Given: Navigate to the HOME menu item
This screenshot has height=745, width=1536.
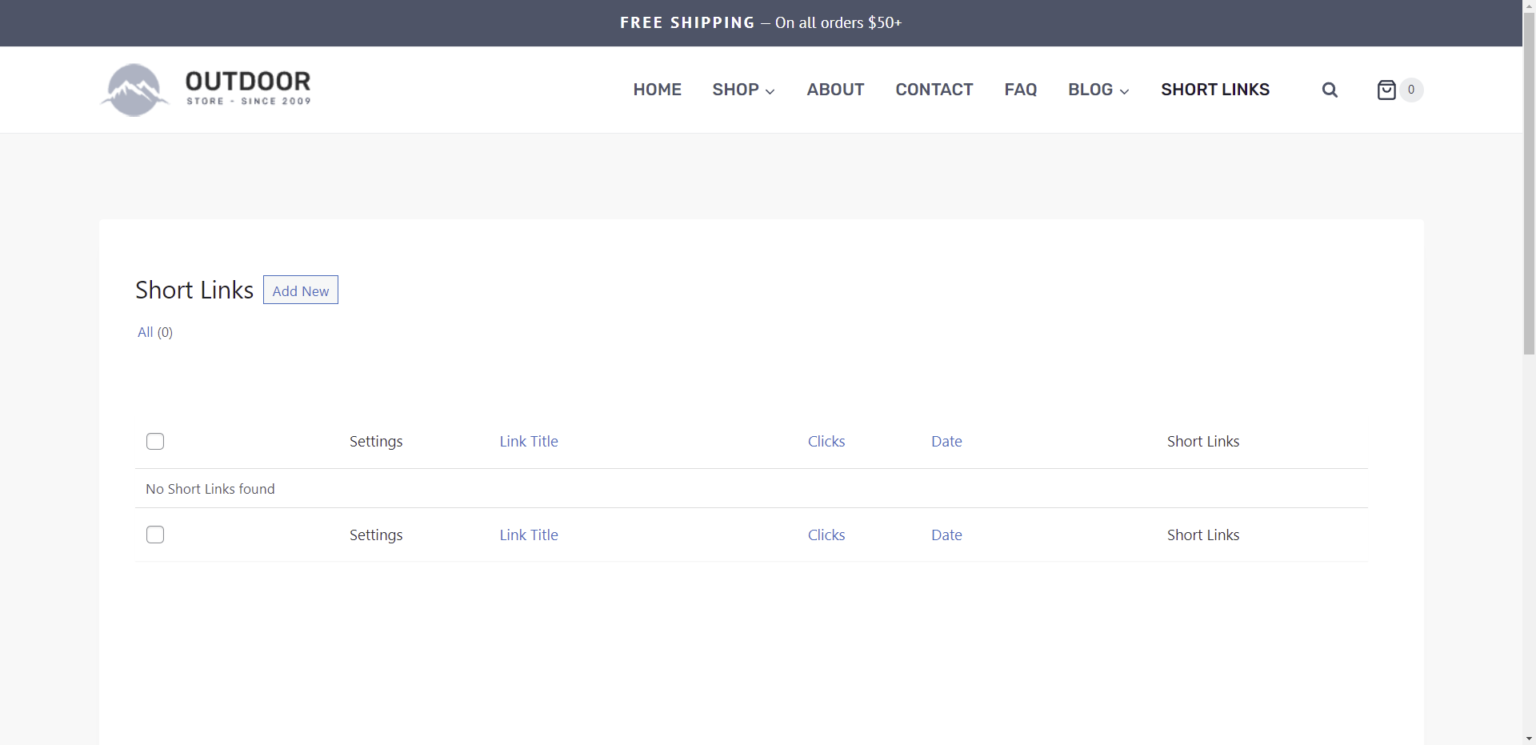Looking at the screenshot, I should [x=657, y=89].
